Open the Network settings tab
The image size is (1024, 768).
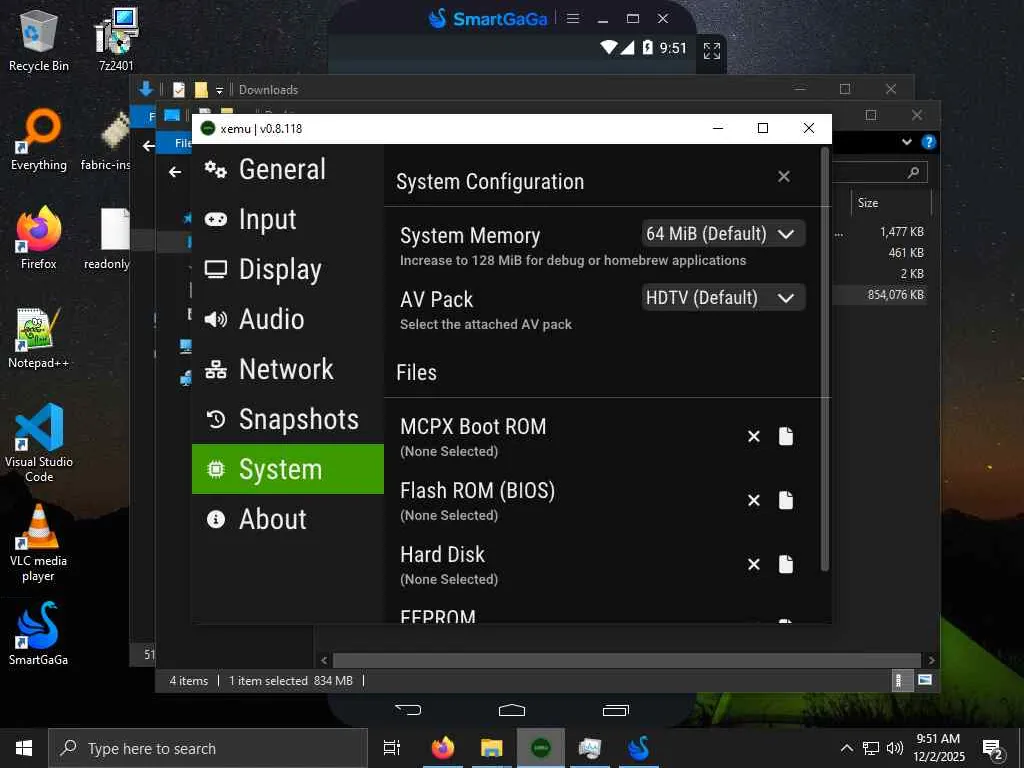coord(287,369)
